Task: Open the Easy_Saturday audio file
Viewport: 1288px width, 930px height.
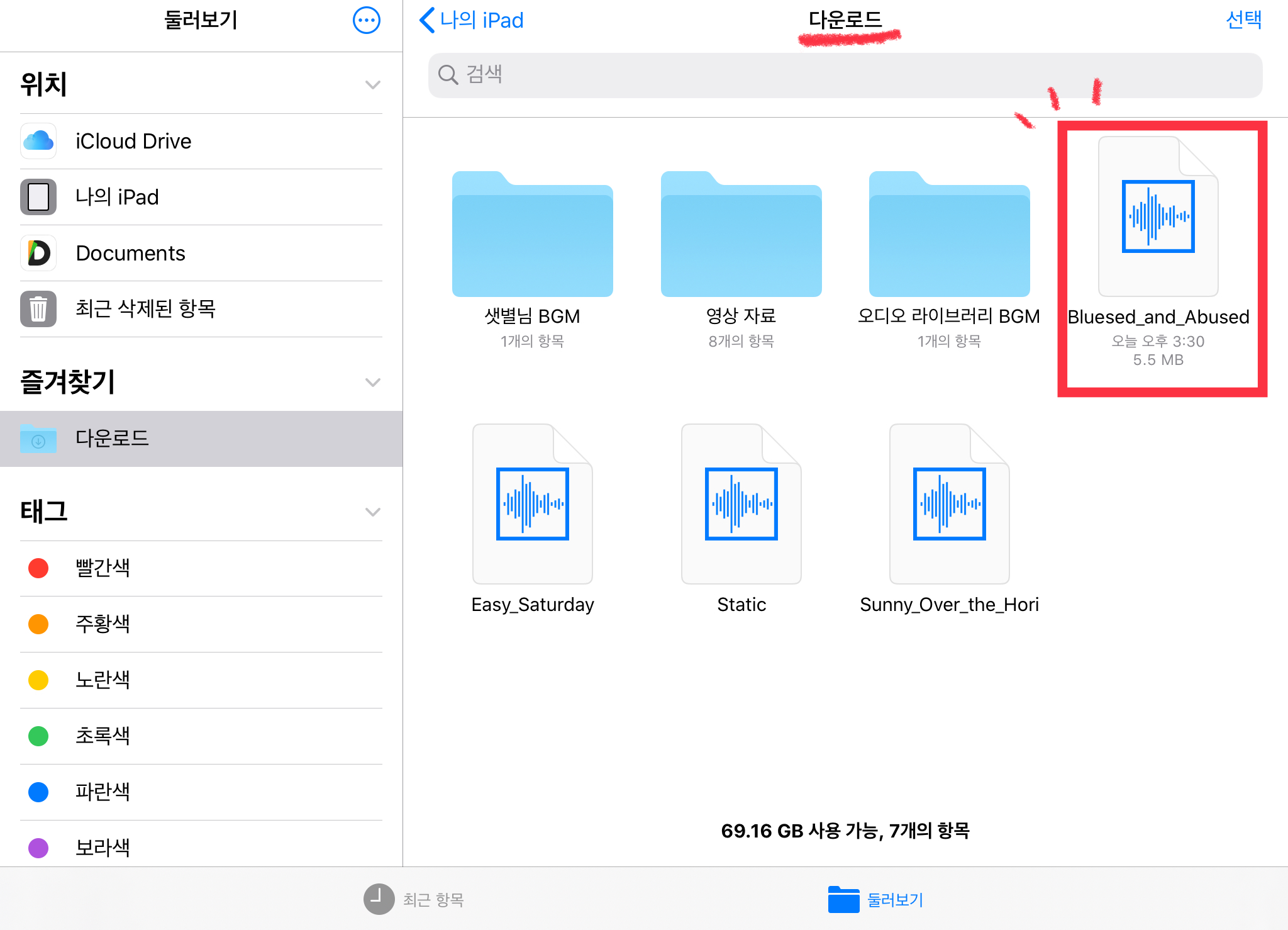Action: coord(532,504)
